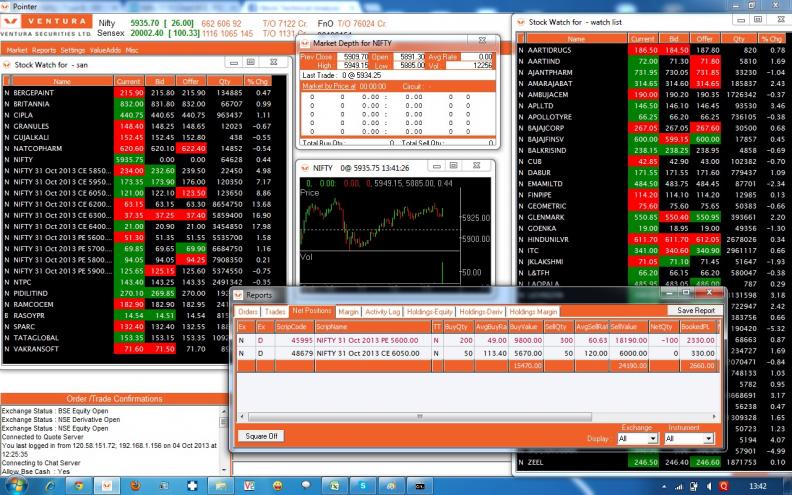
Task: Click Reports scrollbar left arrow
Action: point(242,417)
